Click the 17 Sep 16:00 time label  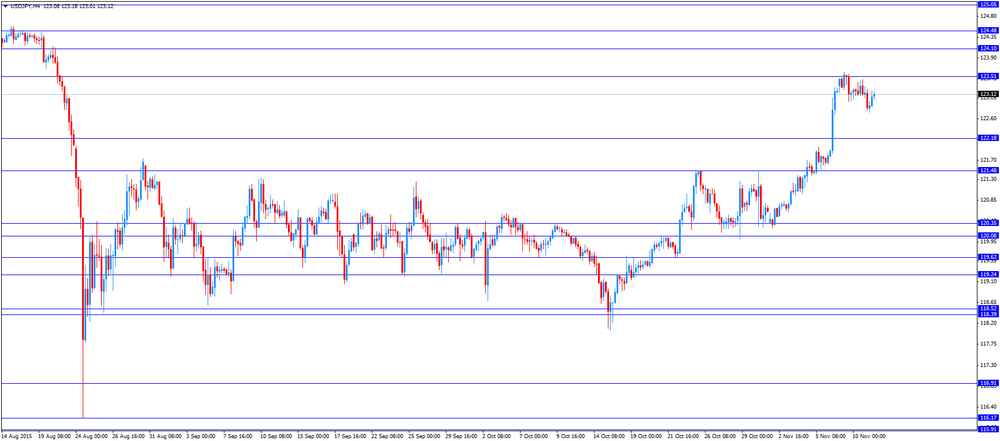coord(350,437)
